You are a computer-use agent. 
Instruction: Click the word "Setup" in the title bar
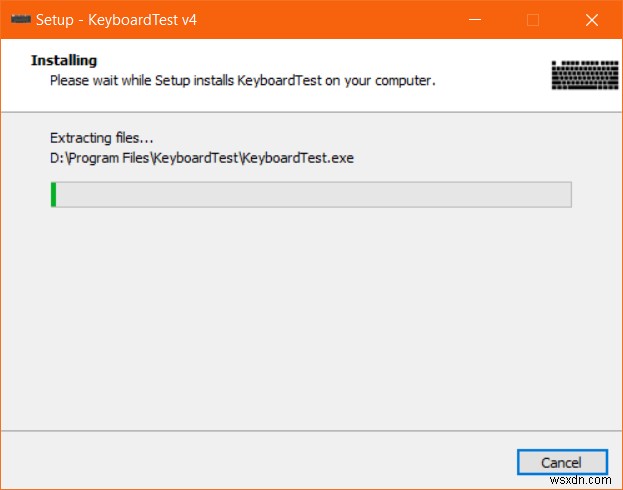56,20
